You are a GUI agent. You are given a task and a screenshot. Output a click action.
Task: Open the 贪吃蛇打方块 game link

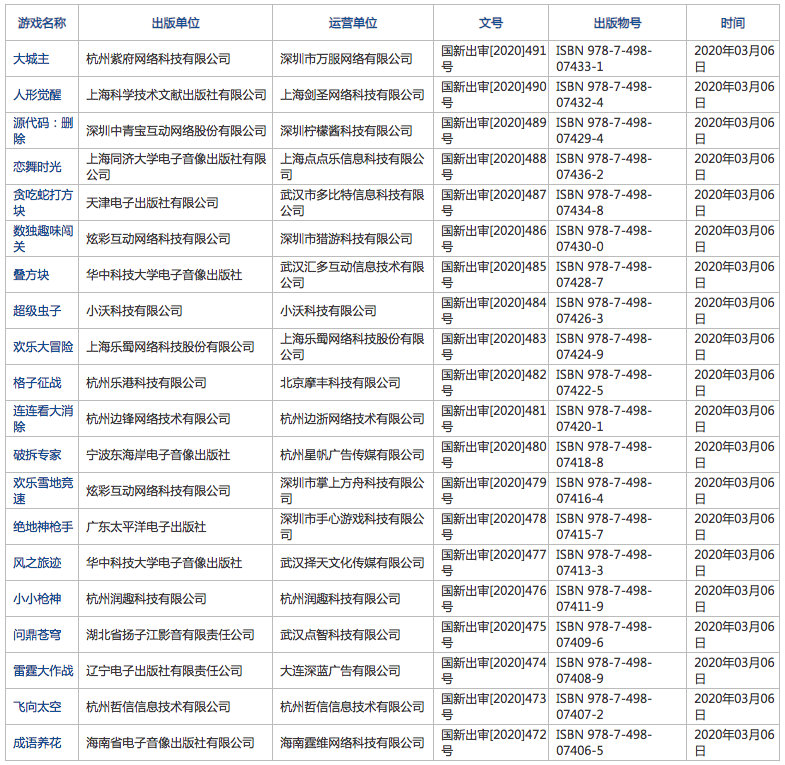pyautogui.click(x=43, y=203)
